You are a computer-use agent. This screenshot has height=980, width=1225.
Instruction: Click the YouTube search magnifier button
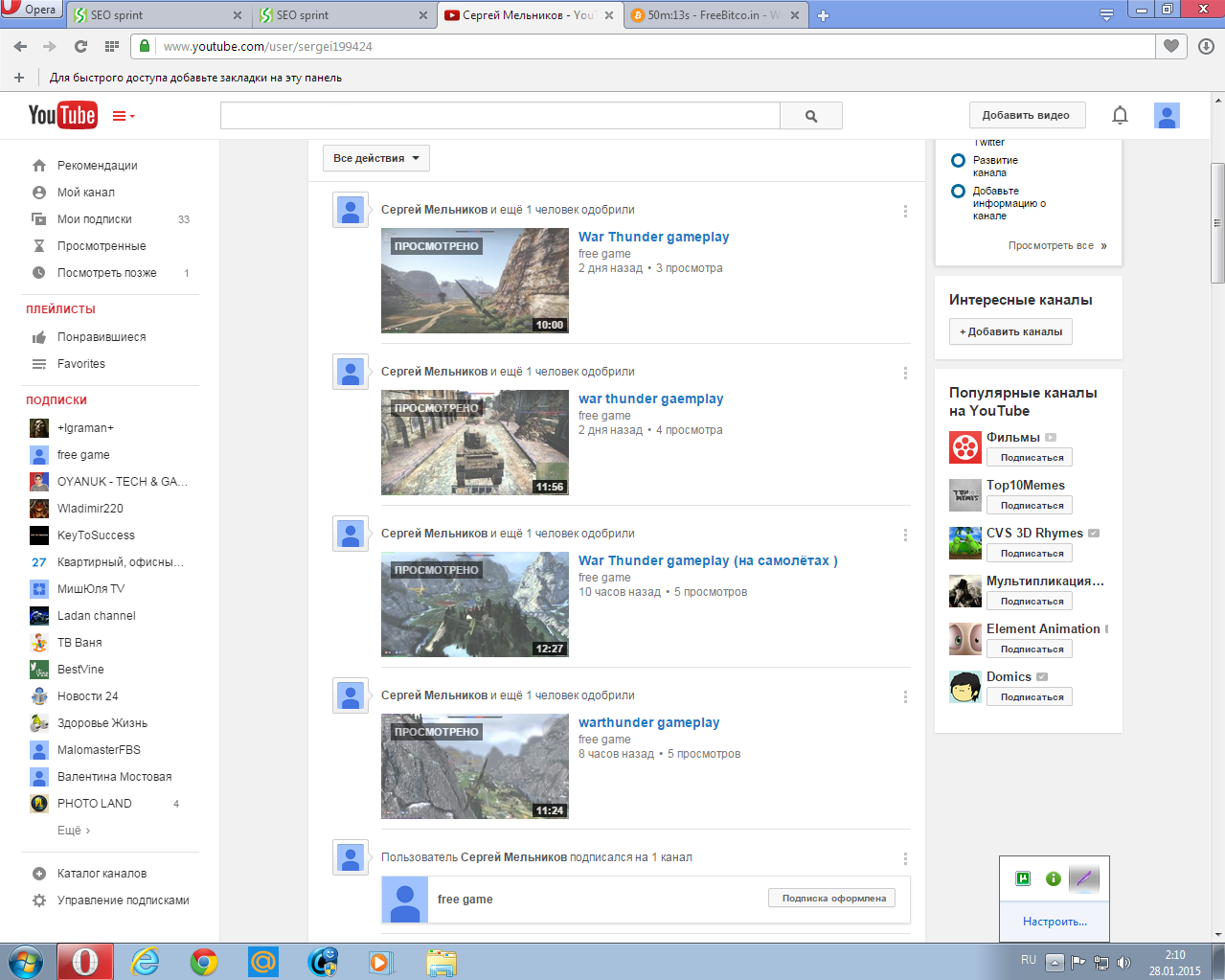tap(810, 116)
